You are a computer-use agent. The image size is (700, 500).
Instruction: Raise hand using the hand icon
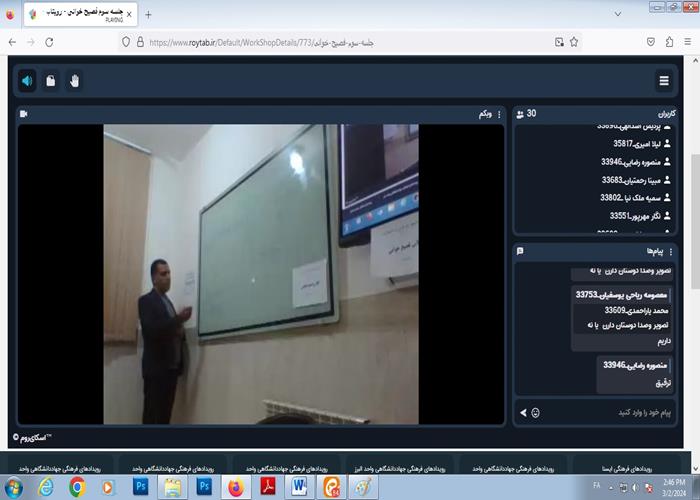pos(75,81)
